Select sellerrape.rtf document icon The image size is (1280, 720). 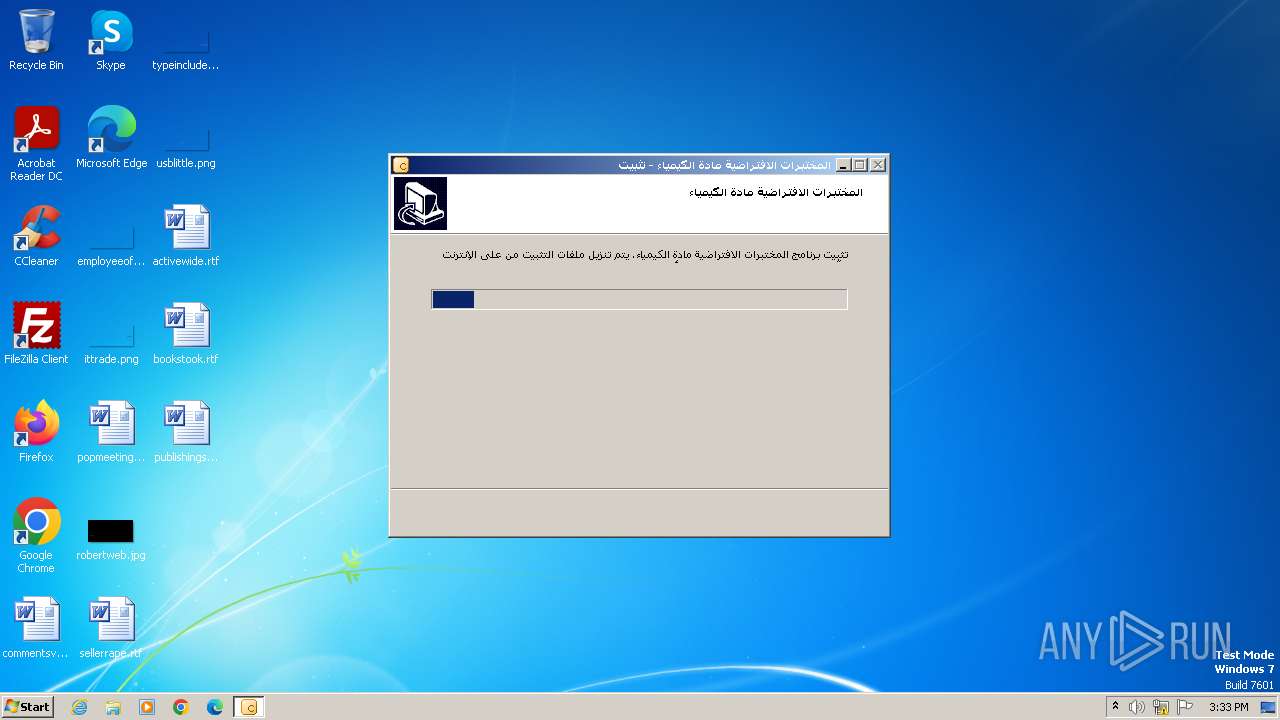[111, 628]
